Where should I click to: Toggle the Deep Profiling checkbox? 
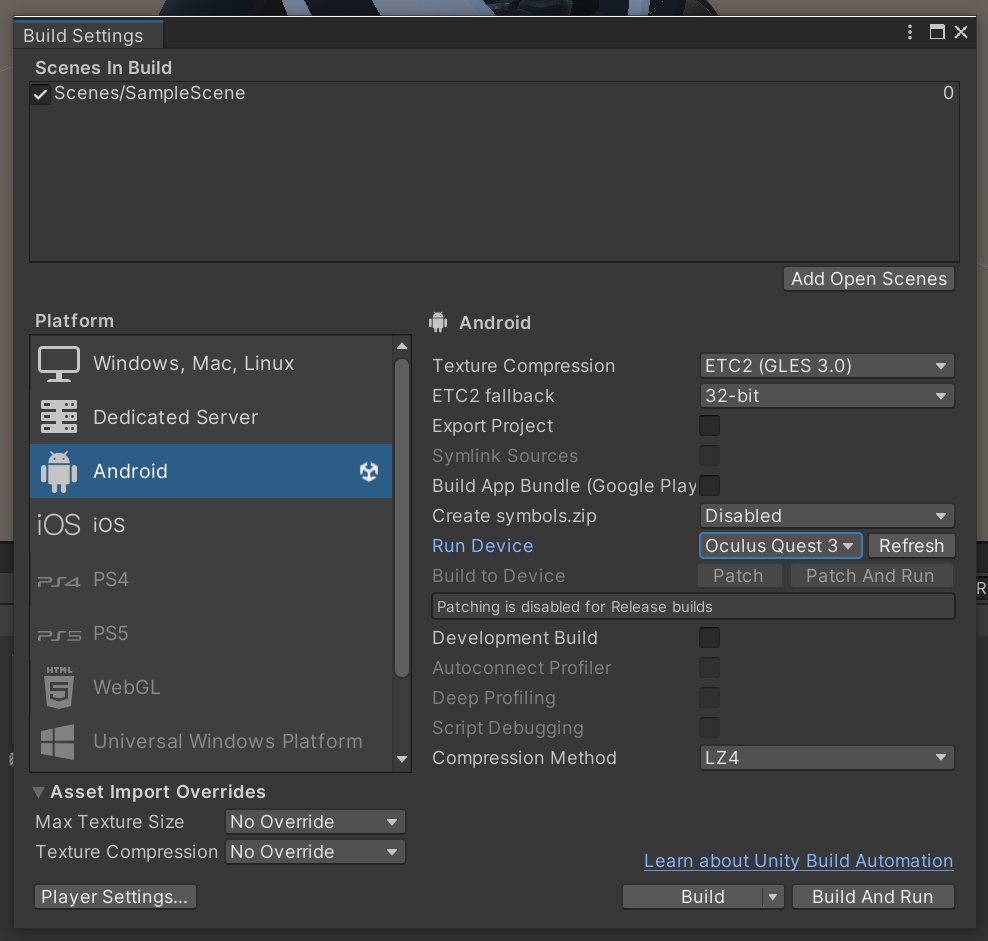[709, 698]
